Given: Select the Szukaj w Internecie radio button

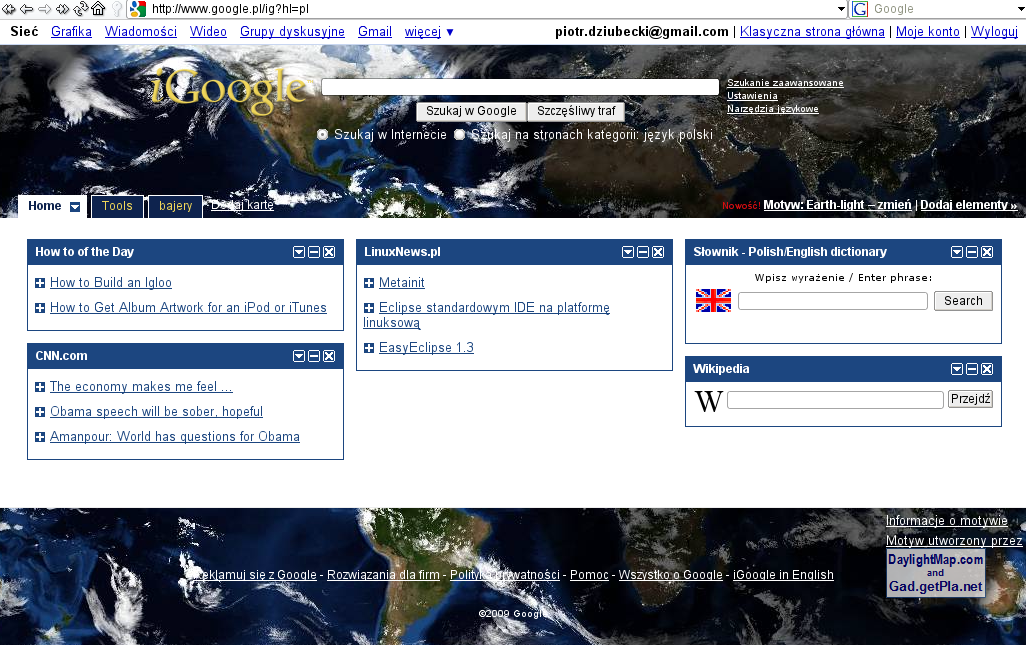Looking at the screenshot, I should [x=323, y=135].
